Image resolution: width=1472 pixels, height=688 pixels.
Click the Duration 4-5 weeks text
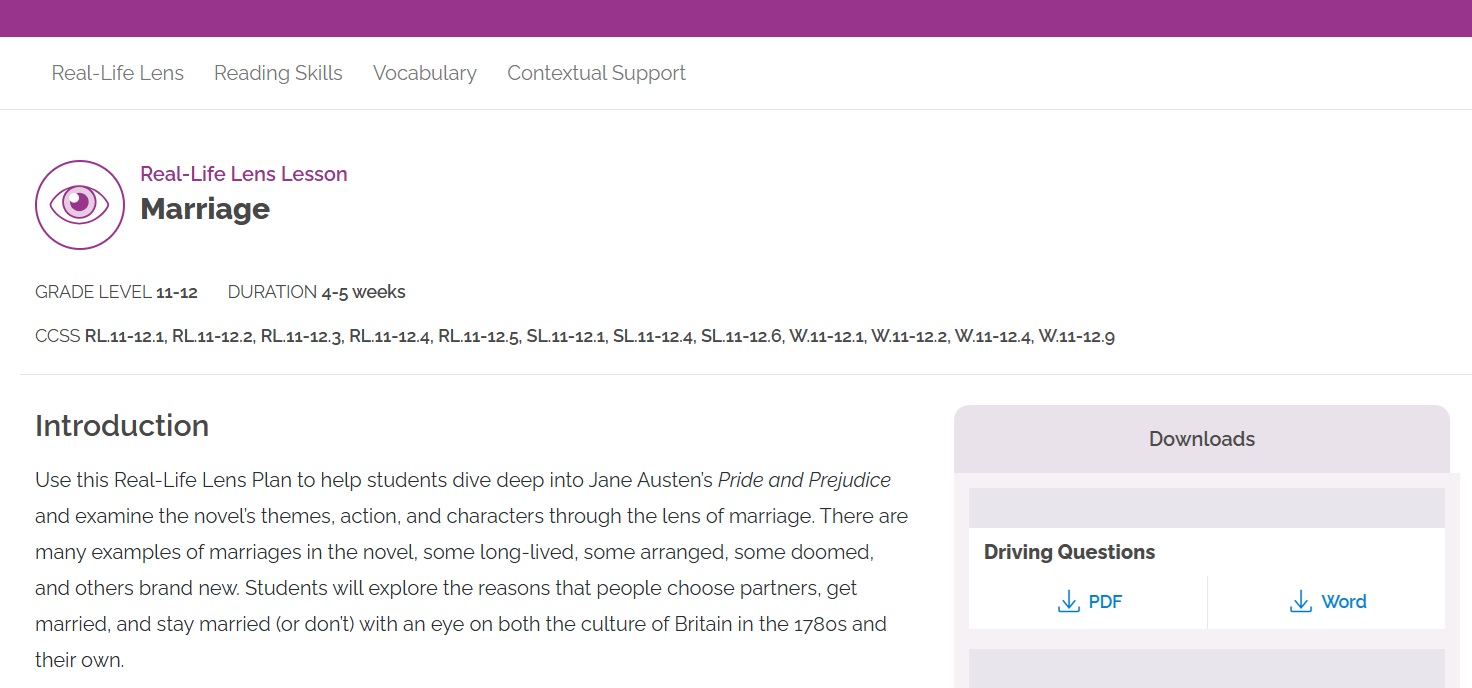tap(316, 292)
